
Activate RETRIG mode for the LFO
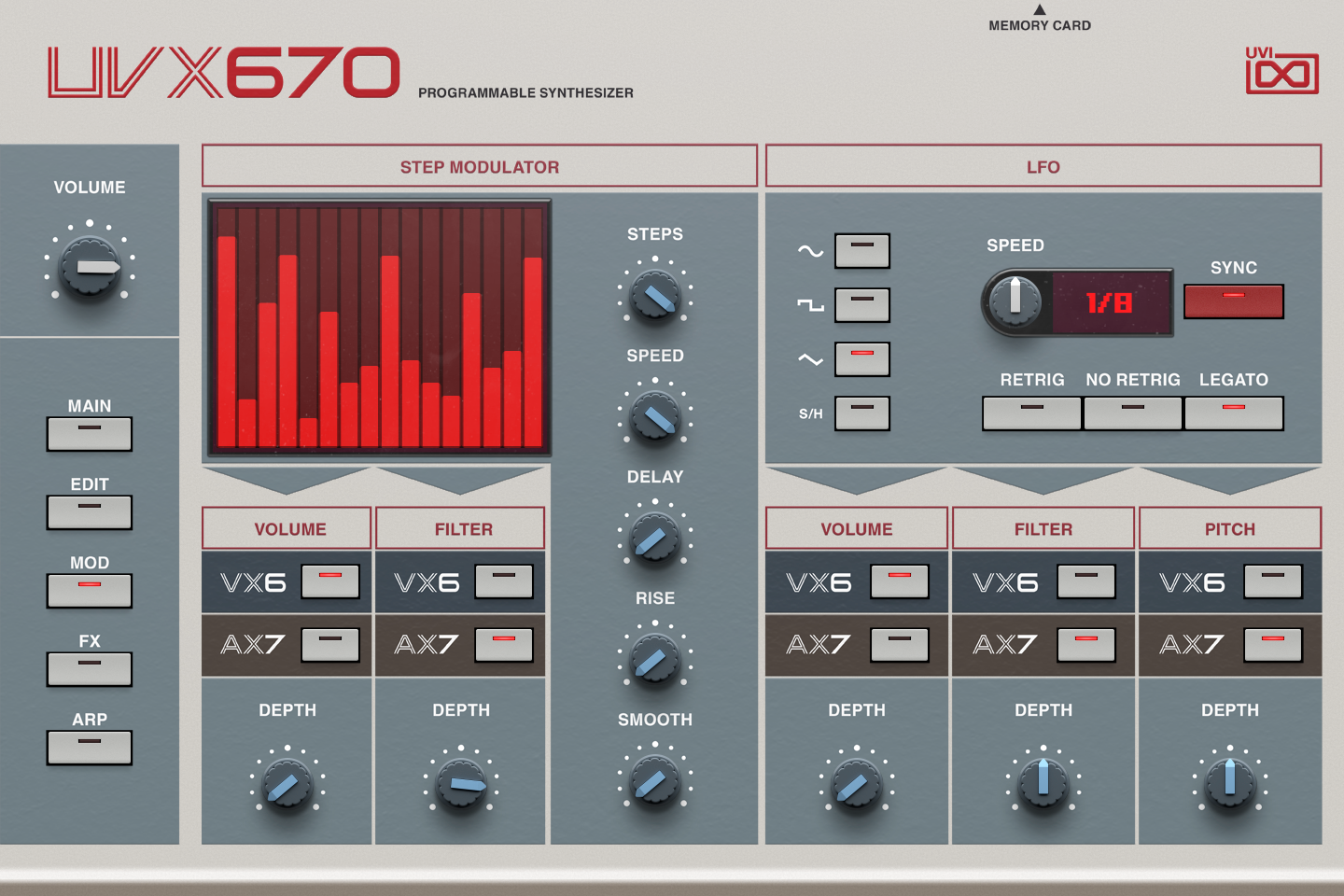click(1030, 413)
